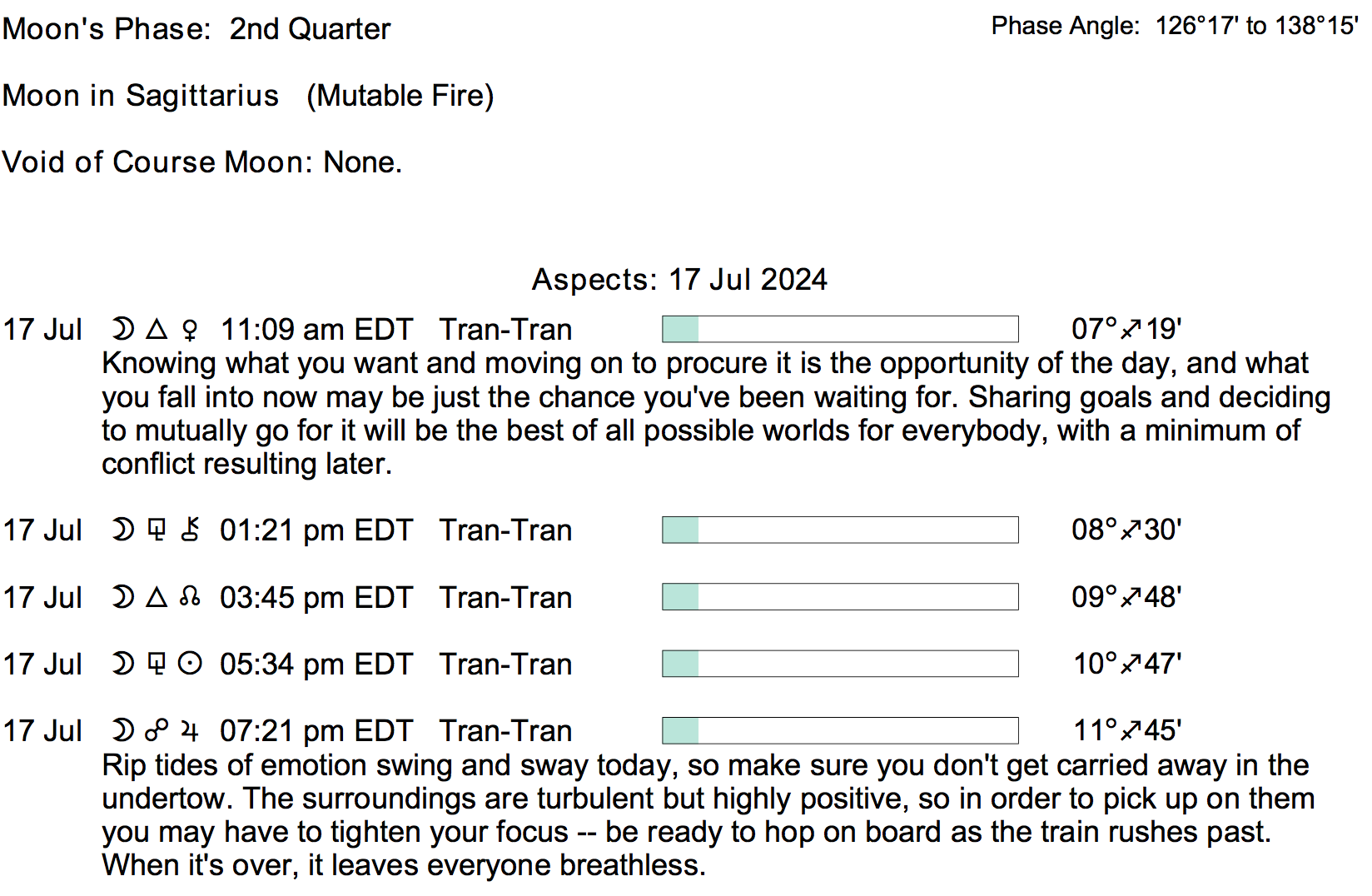Select the North Node glyph at 03:45 pm
The width and height of the screenshot is (1372, 896).
(x=190, y=597)
